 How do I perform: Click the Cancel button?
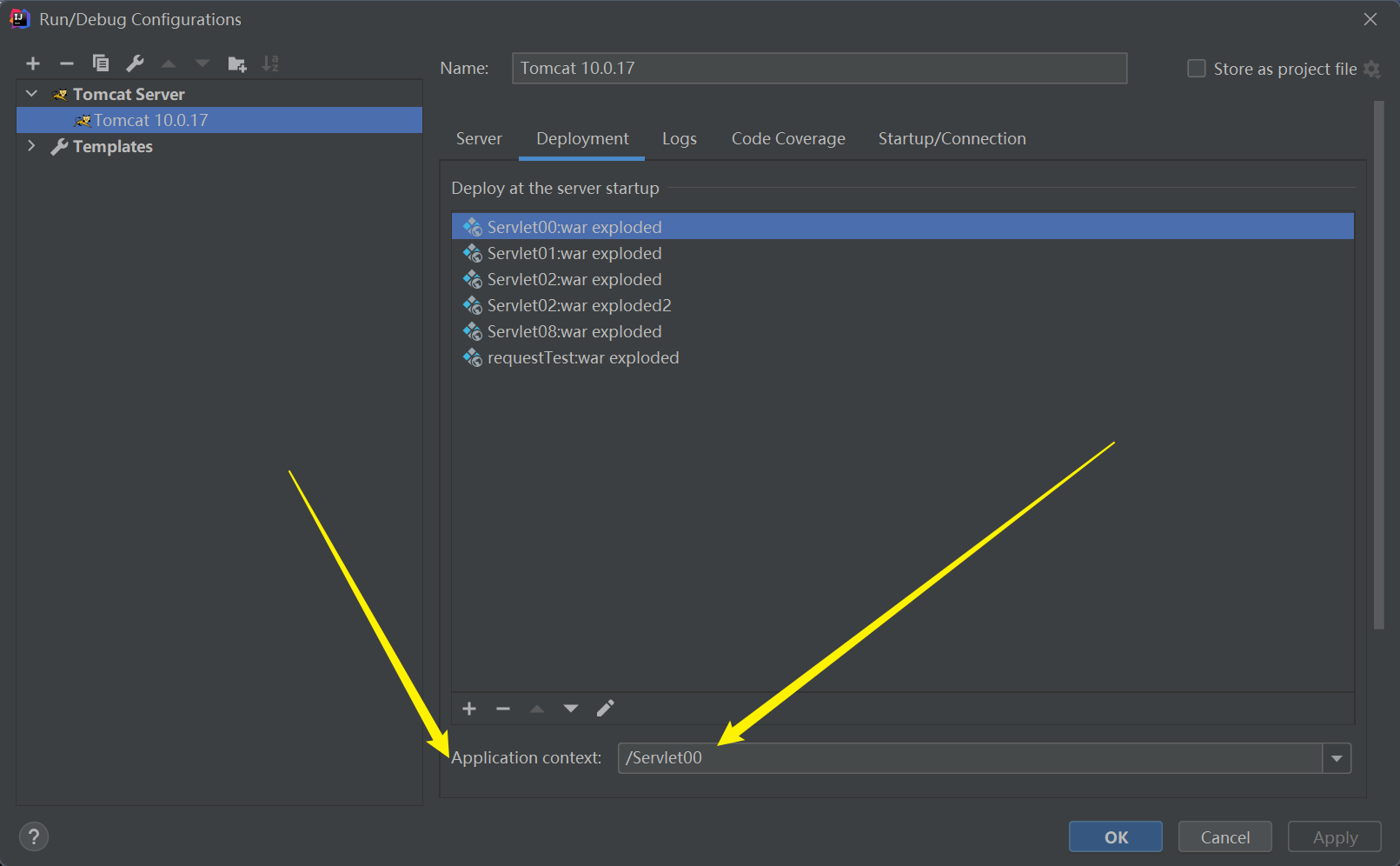click(1225, 836)
